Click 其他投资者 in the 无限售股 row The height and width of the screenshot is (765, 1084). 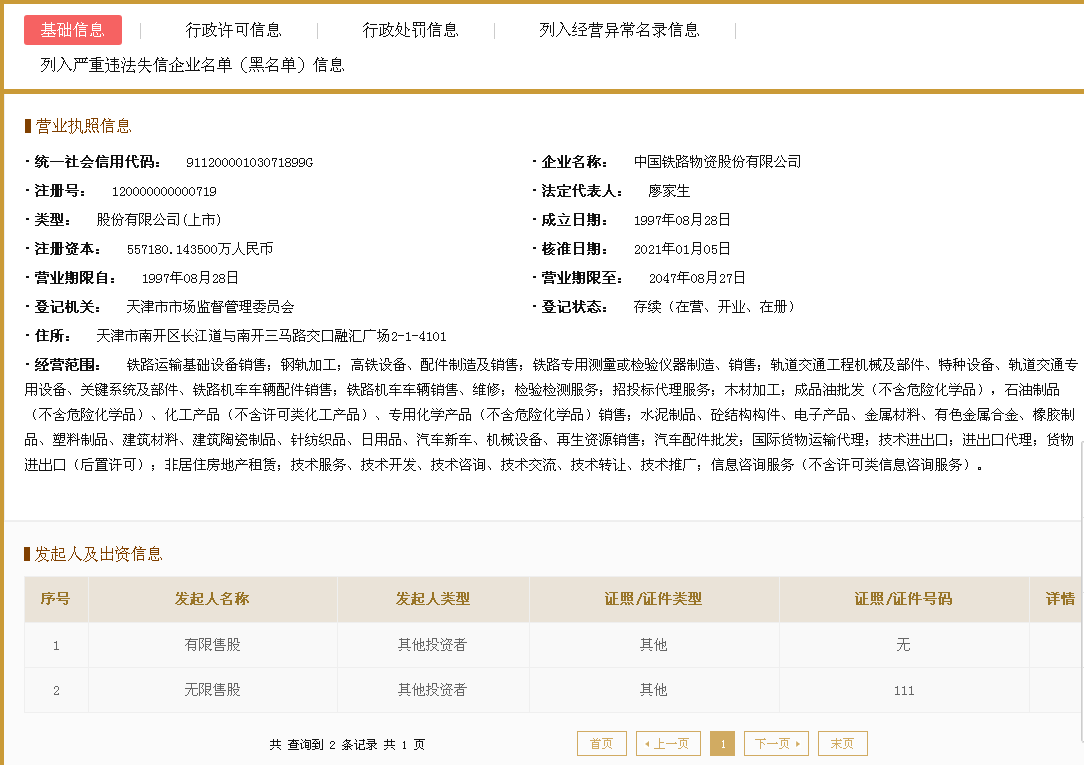tap(433, 690)
